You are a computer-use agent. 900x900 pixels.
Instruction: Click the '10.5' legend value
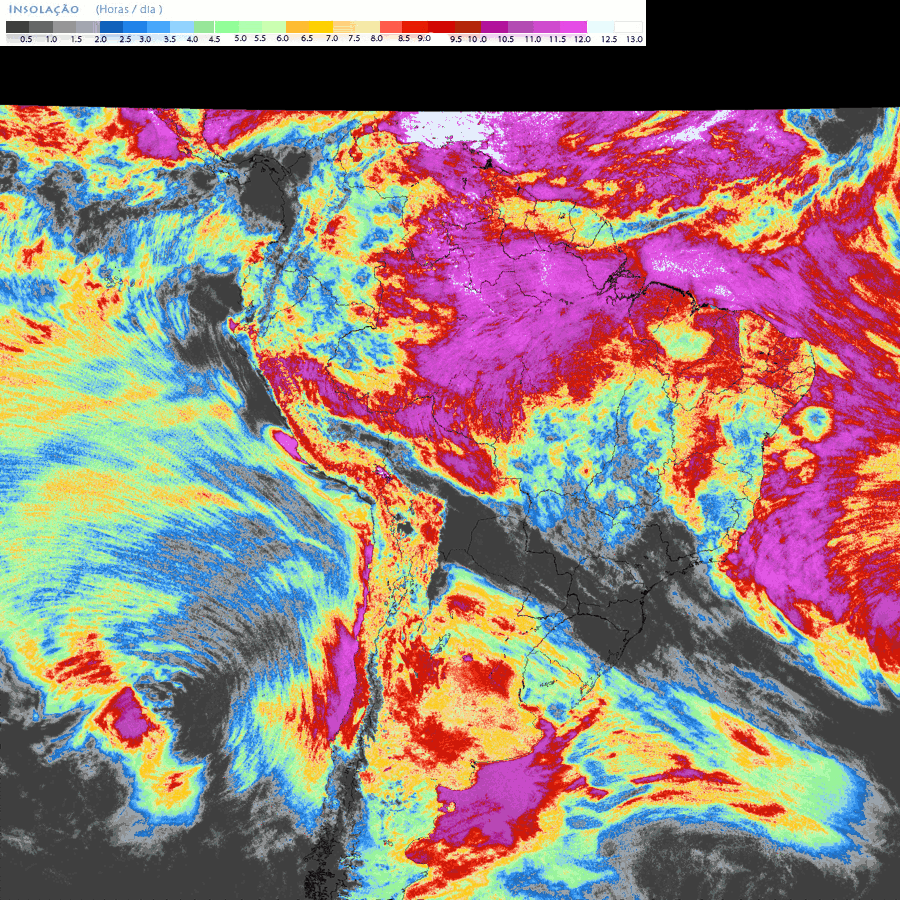point(506,40)
